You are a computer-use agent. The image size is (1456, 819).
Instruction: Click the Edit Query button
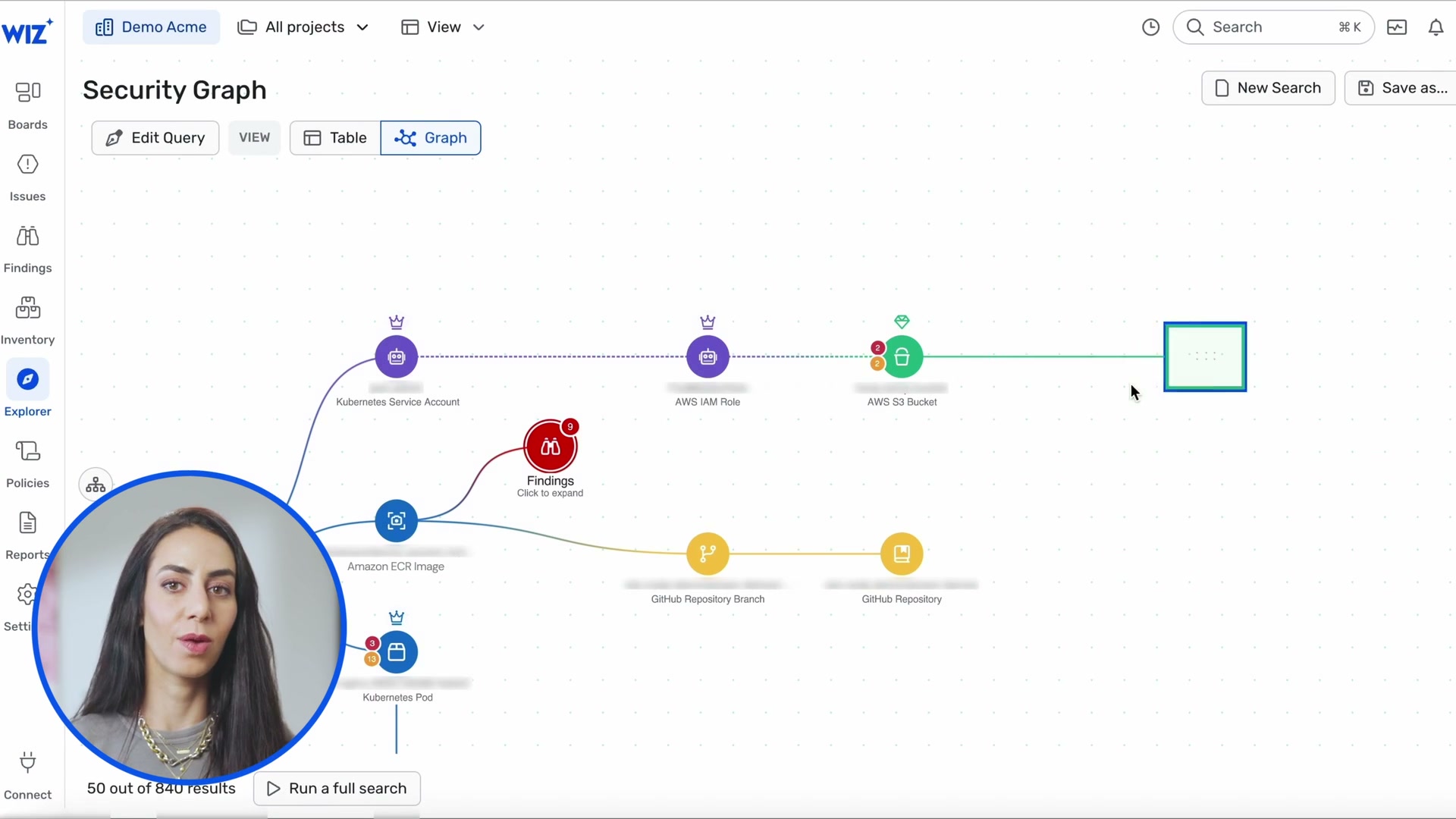point(155,138)
